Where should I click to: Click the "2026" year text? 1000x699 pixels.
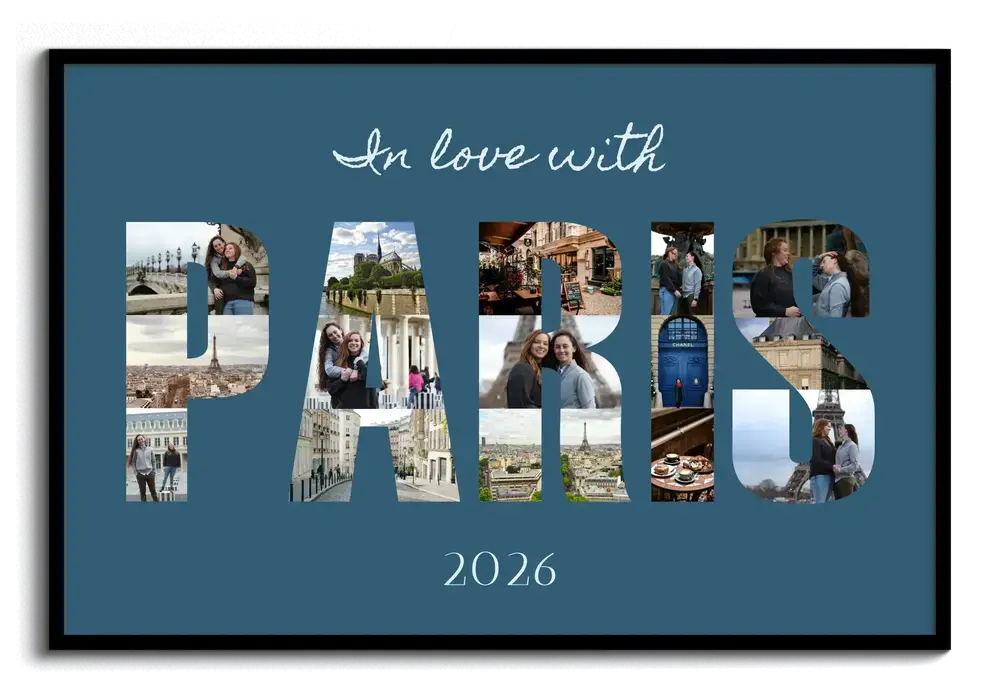coord(499,570)
